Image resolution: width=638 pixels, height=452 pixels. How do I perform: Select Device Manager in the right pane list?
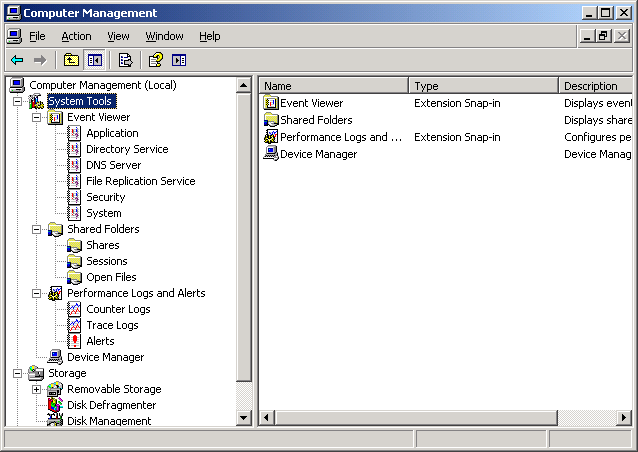tap(318, 155)
